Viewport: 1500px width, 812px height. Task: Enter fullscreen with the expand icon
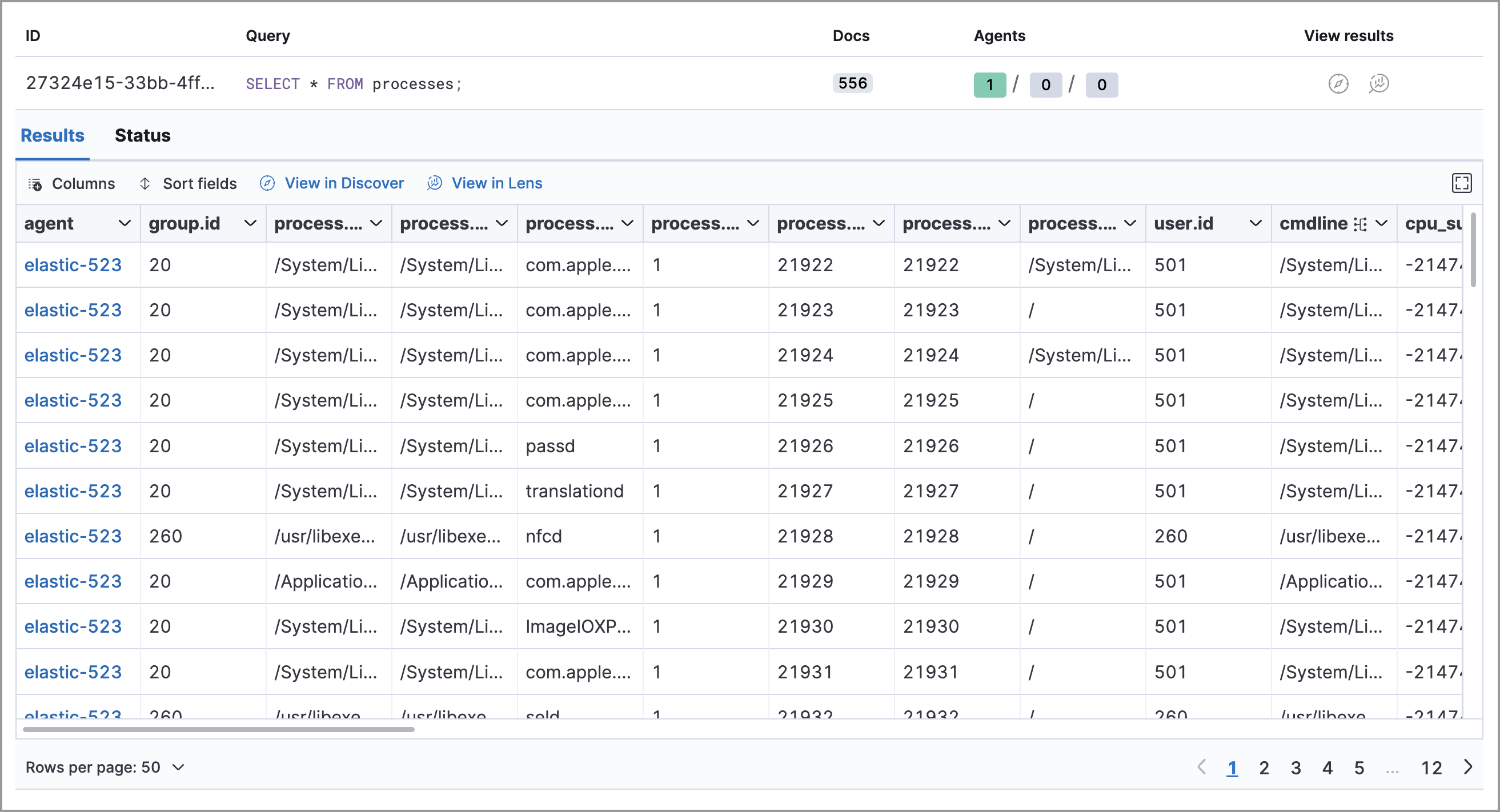[1461, 183]
